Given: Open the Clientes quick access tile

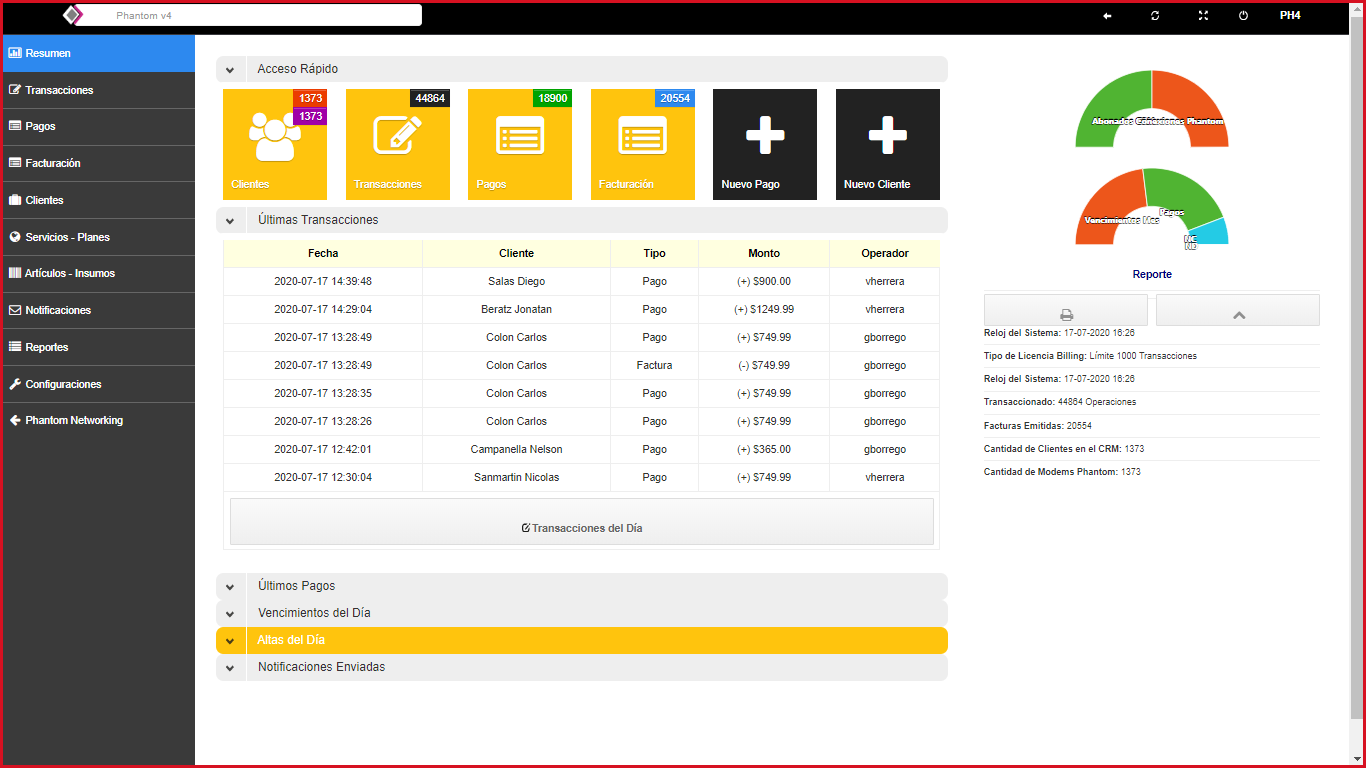Looking at the screenshot, I should pyautogui.click(x=274, y=144).
